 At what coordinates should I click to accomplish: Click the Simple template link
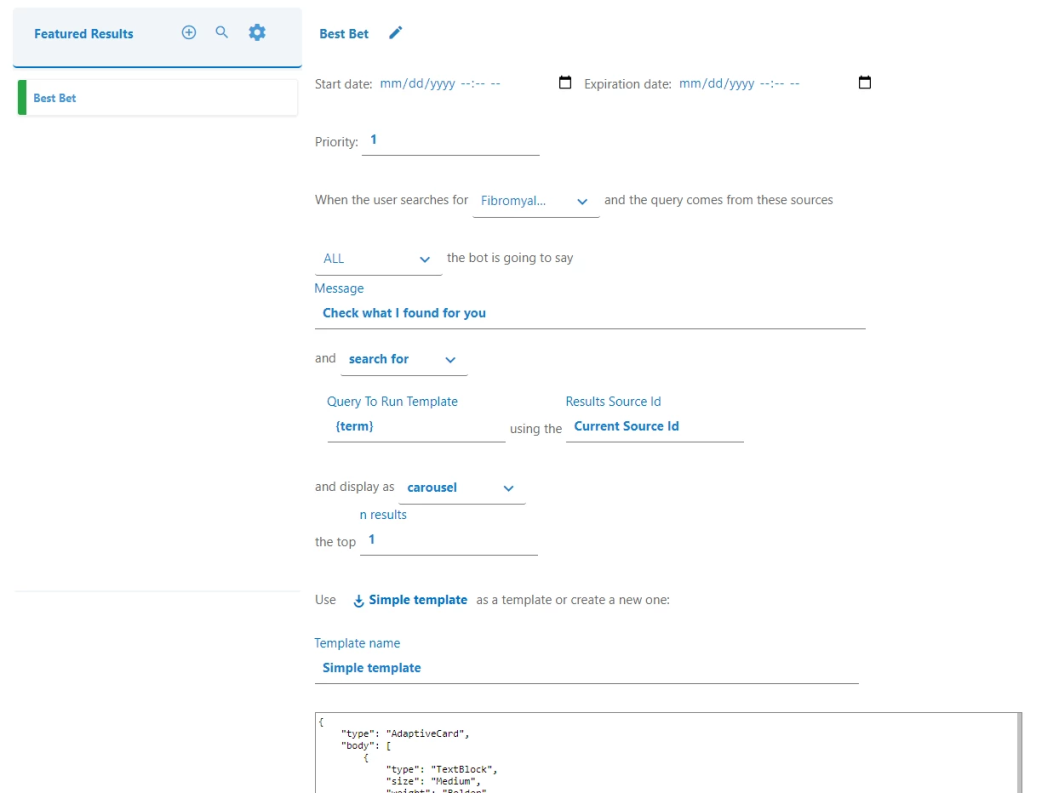pyautogui.click(x=418, y=600)
